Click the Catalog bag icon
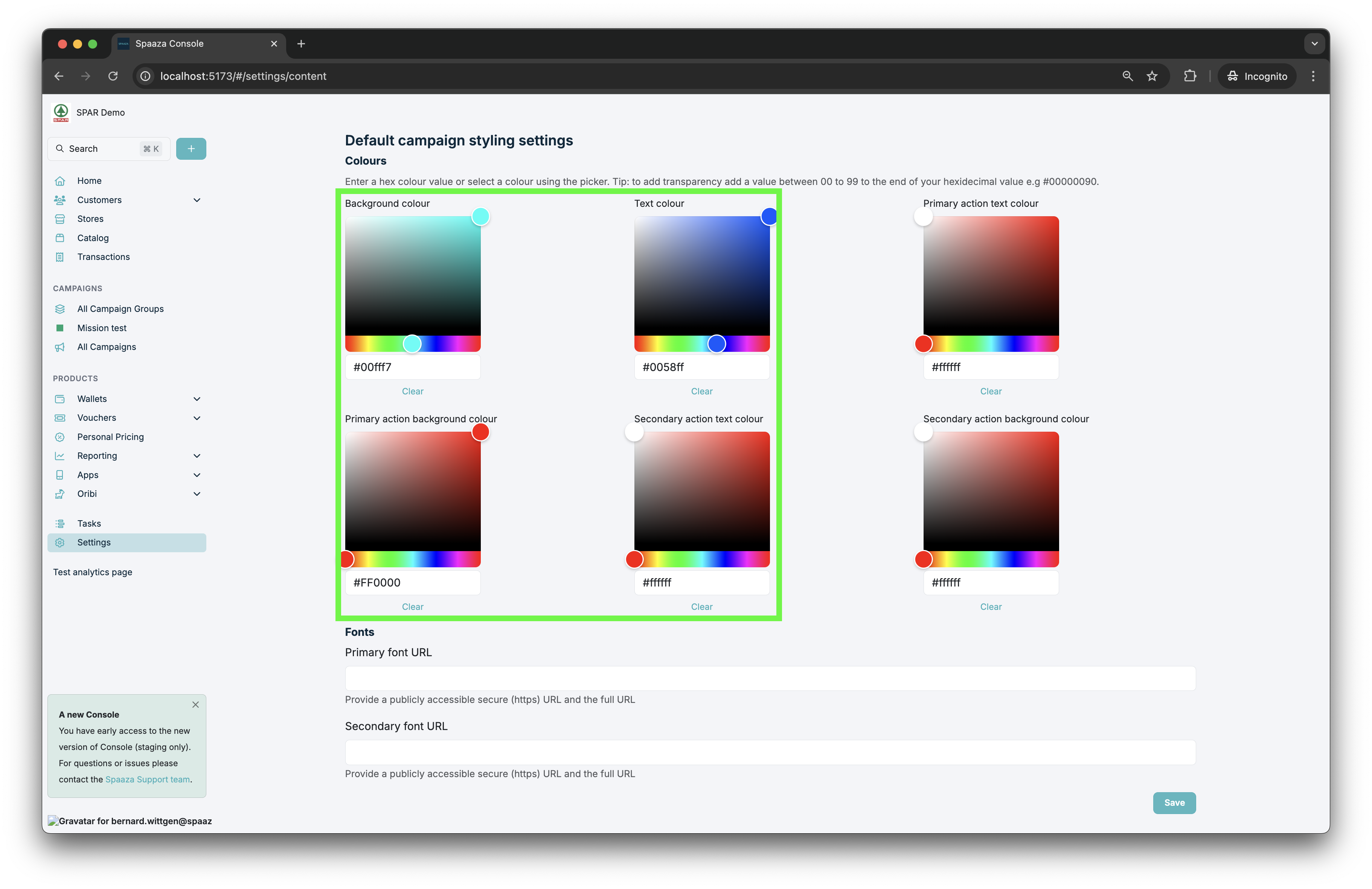The image size is (1372, 889). coord(60,238)
